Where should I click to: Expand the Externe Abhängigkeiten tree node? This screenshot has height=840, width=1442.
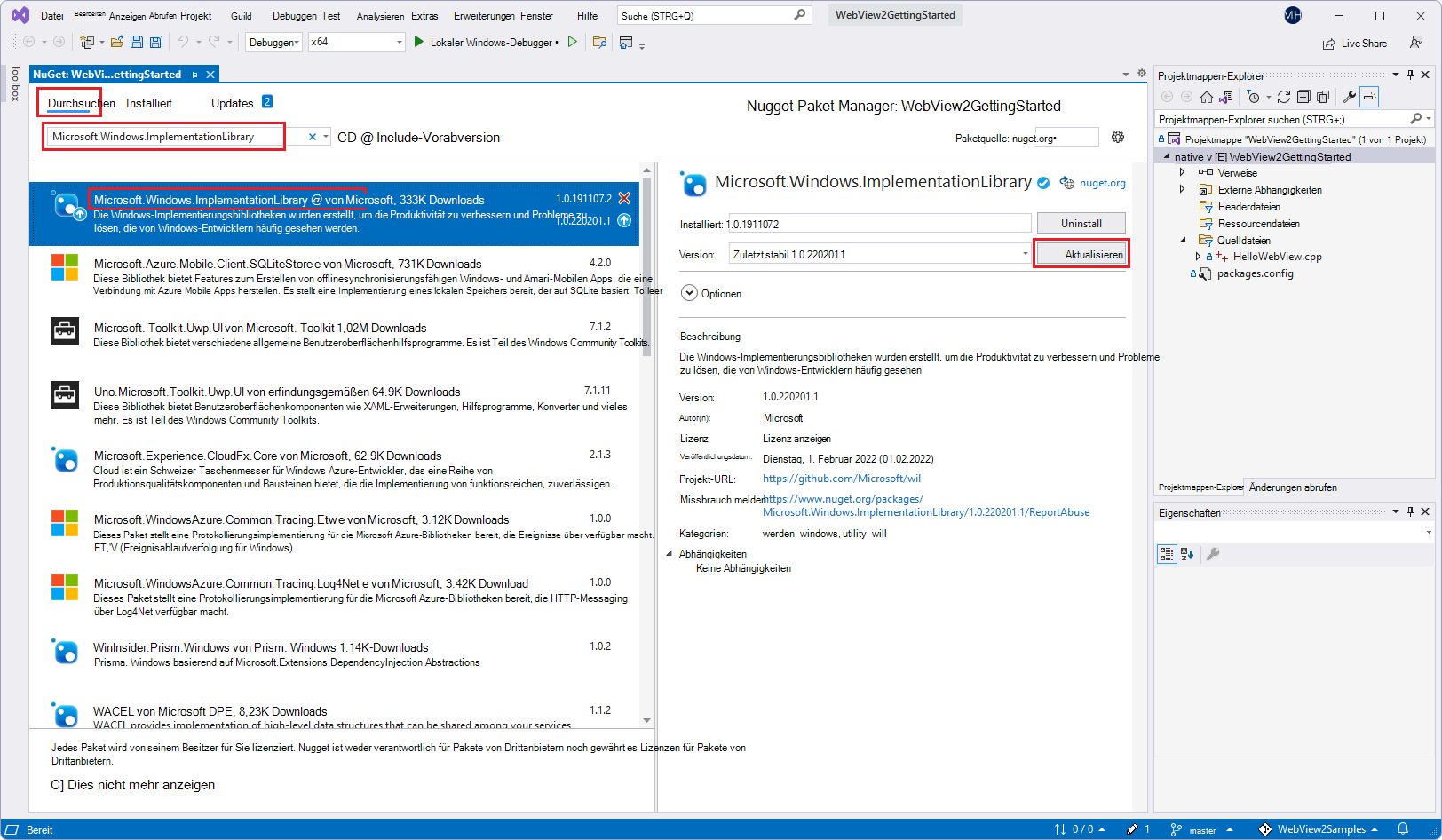coord(1182,189)
